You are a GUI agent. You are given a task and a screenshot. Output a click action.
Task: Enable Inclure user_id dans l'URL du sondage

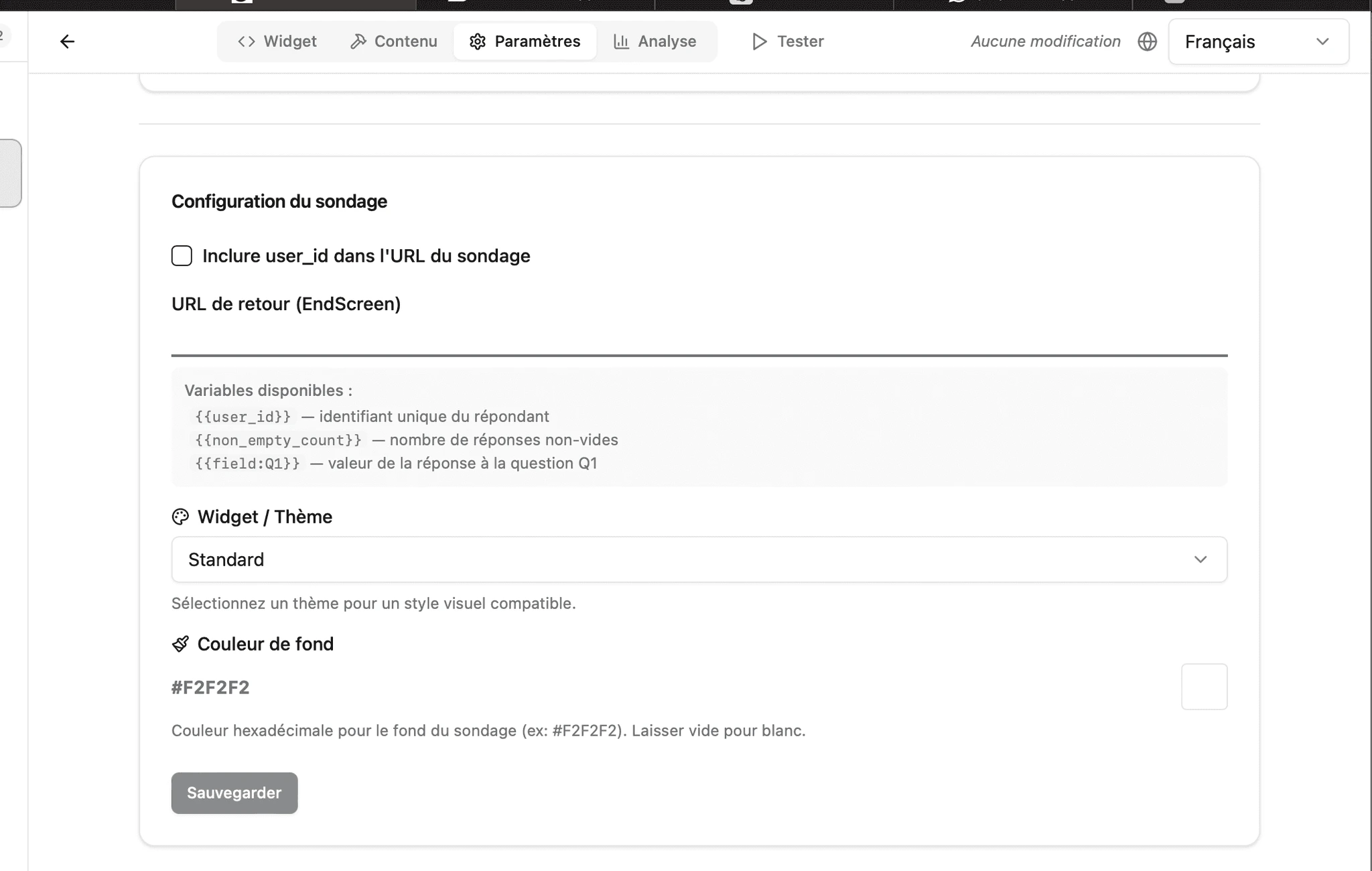(x=182, y=255)
